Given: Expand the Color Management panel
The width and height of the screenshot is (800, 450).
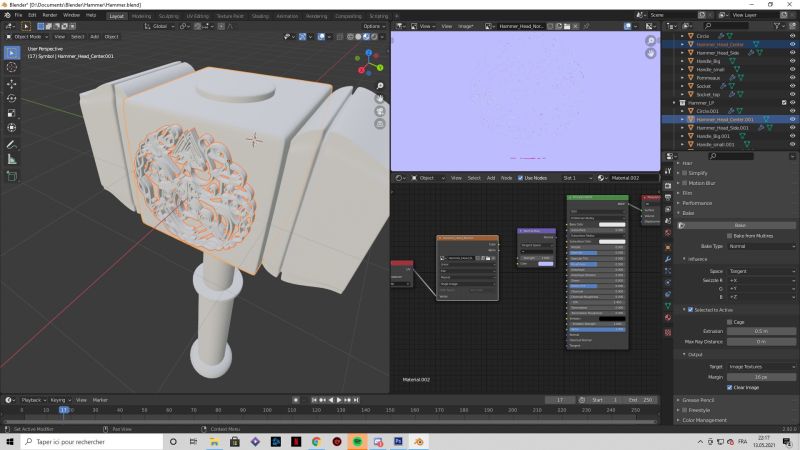Looking at the screenshot, I should 704,420.
